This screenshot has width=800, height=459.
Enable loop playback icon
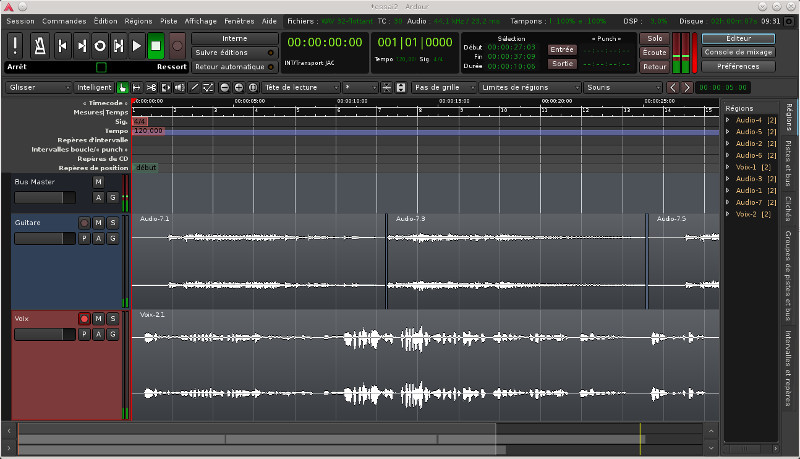pyautogui.click(x=99, y=45)
